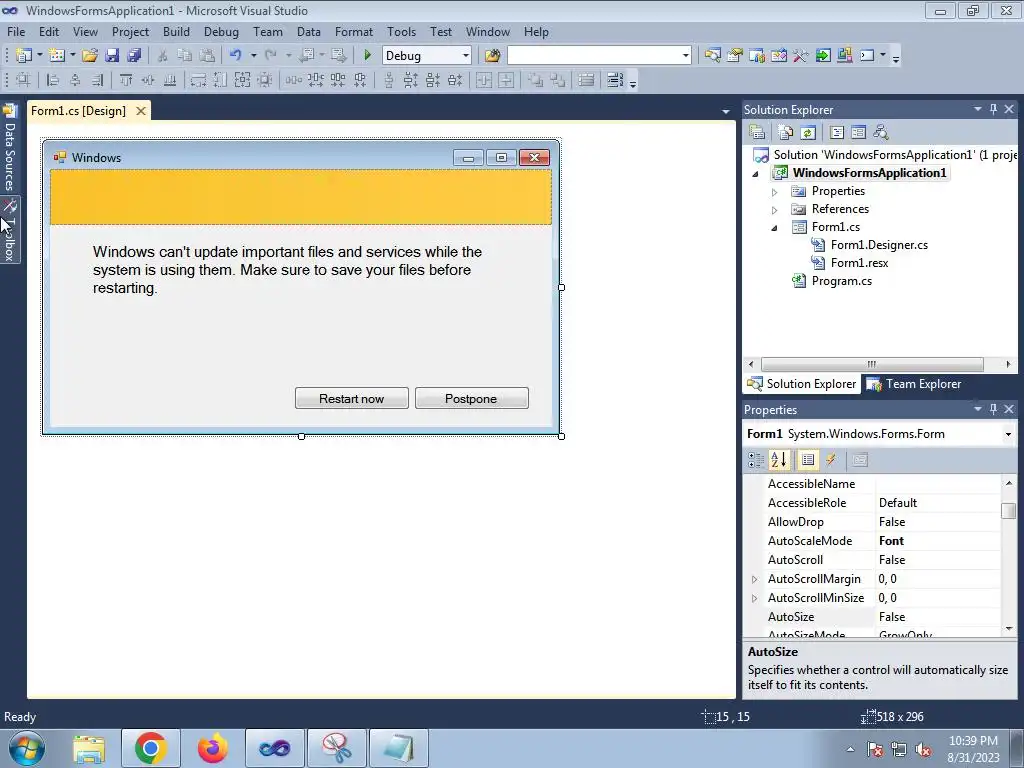Save the current file with the floppy icon

coord(112,56)
